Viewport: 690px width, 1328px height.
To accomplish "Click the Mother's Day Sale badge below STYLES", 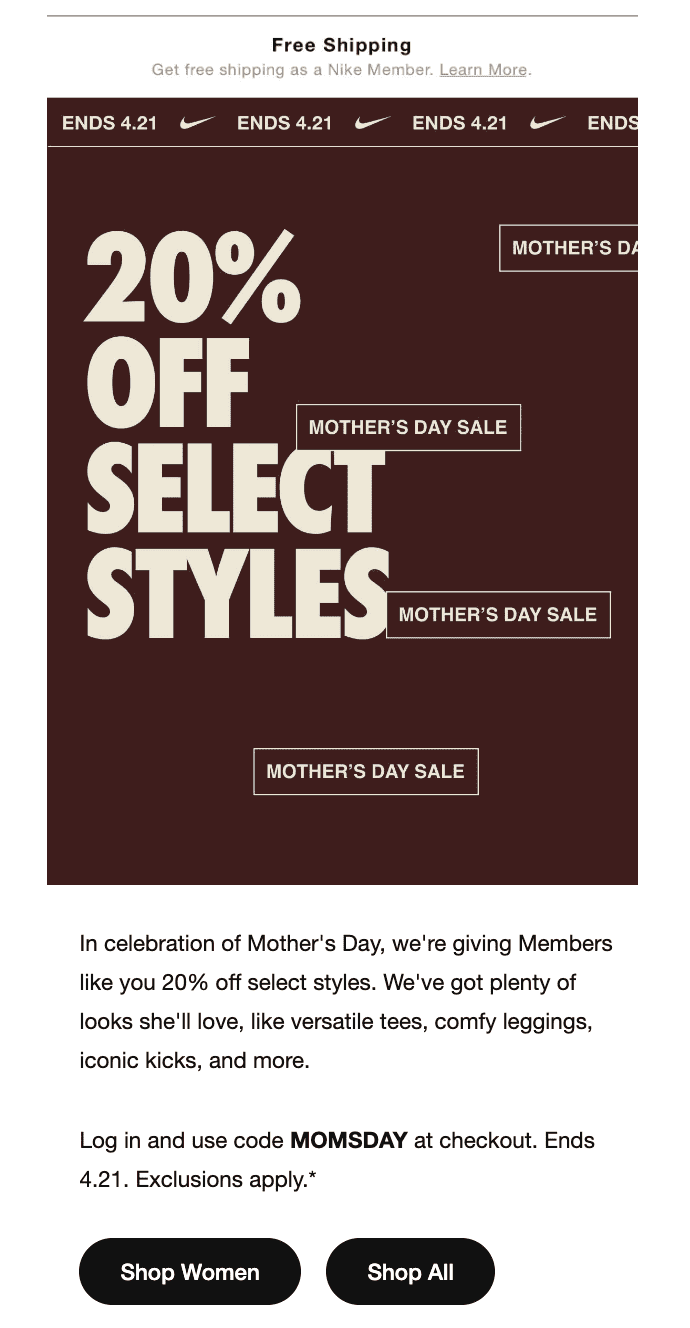I will (497, 614).
